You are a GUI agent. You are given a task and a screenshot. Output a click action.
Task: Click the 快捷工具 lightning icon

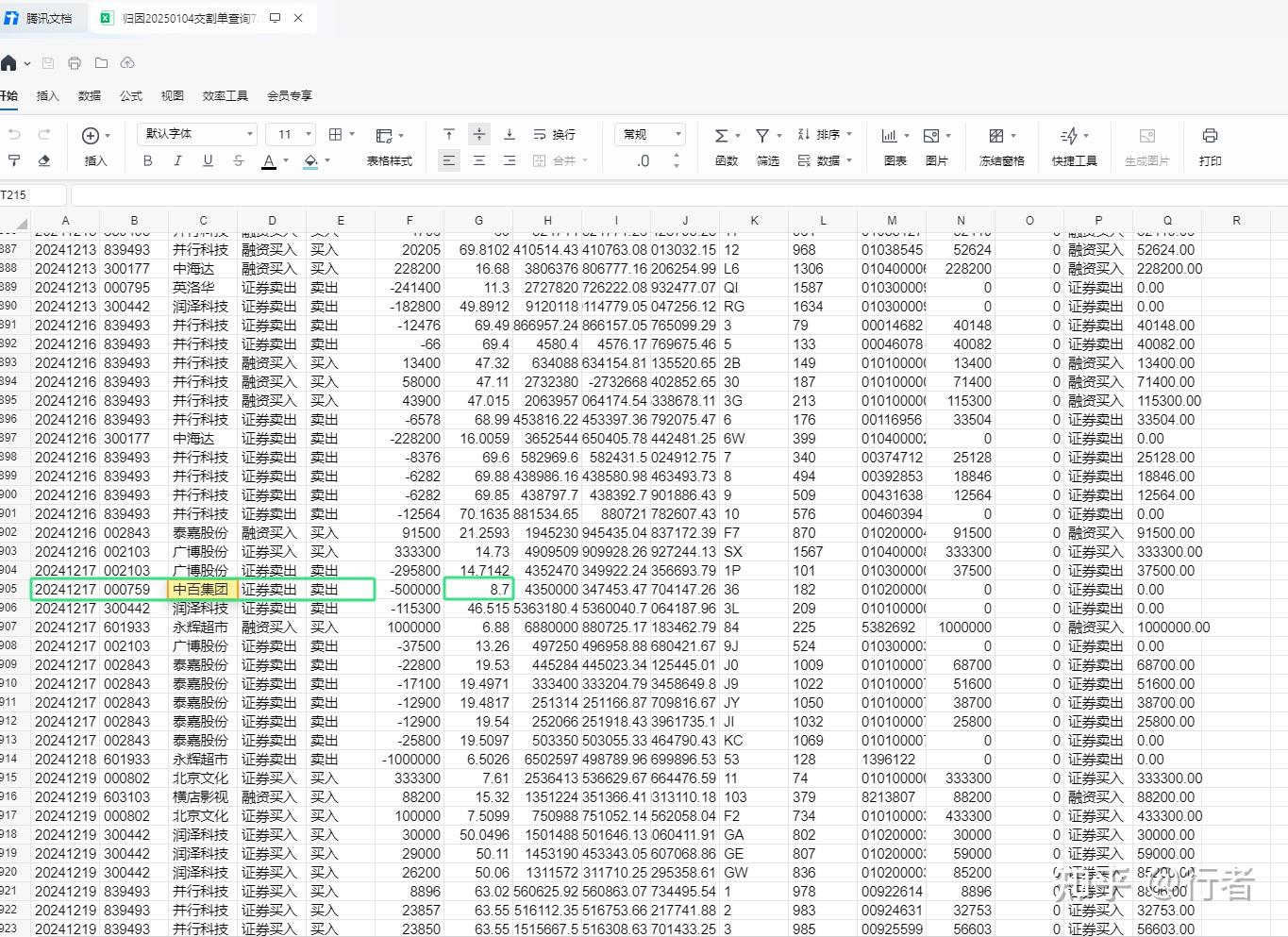coord(1069,136)
